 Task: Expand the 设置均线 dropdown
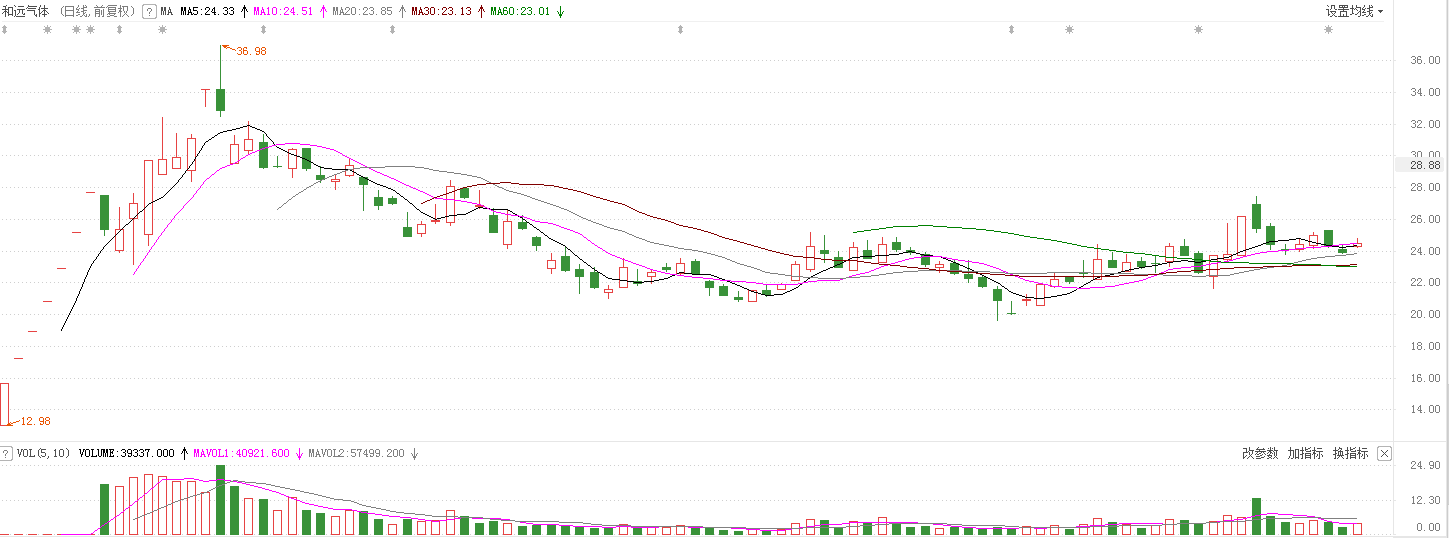[1355, 12]
